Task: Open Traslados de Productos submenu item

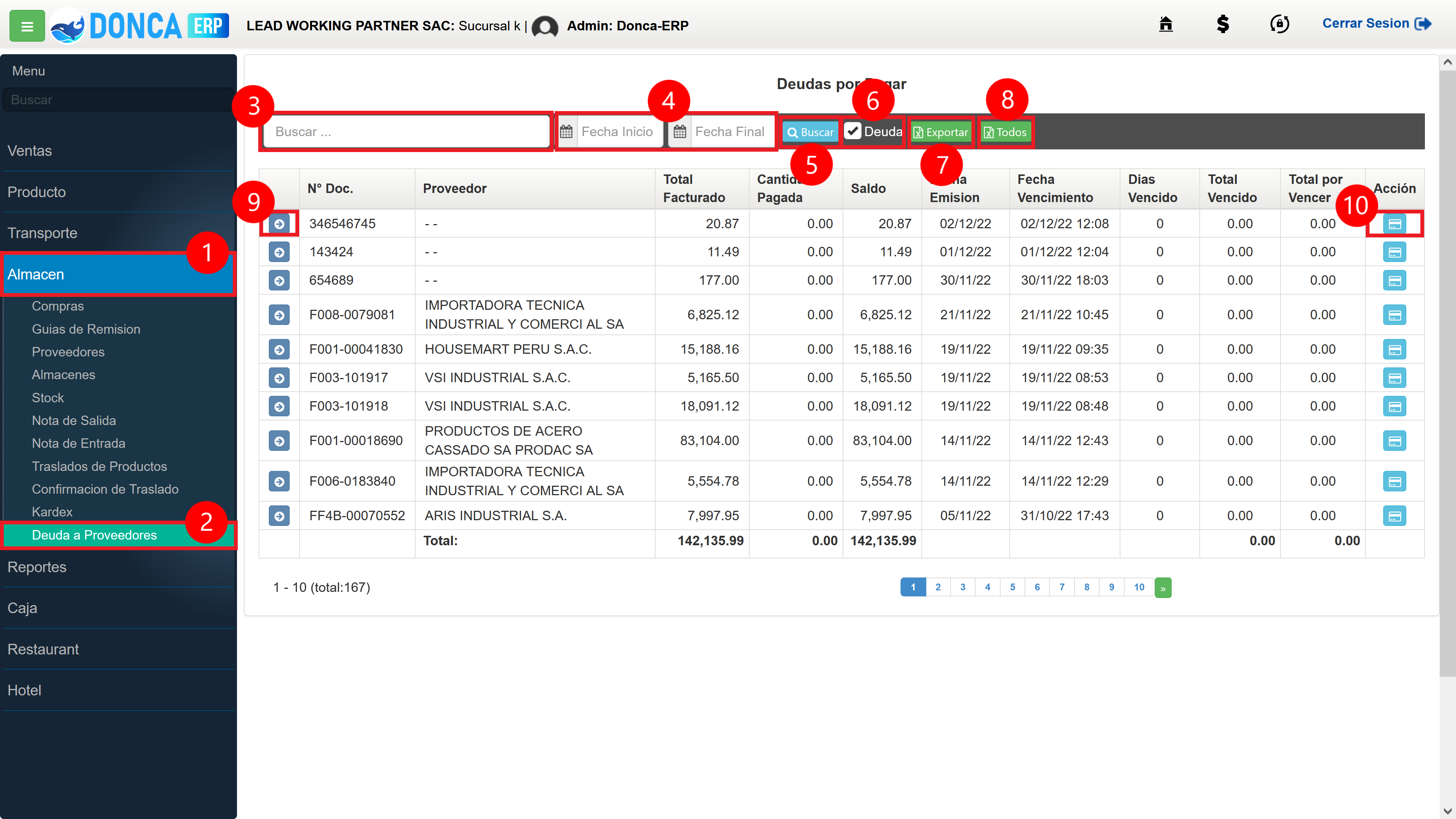Action: (99, 466)
